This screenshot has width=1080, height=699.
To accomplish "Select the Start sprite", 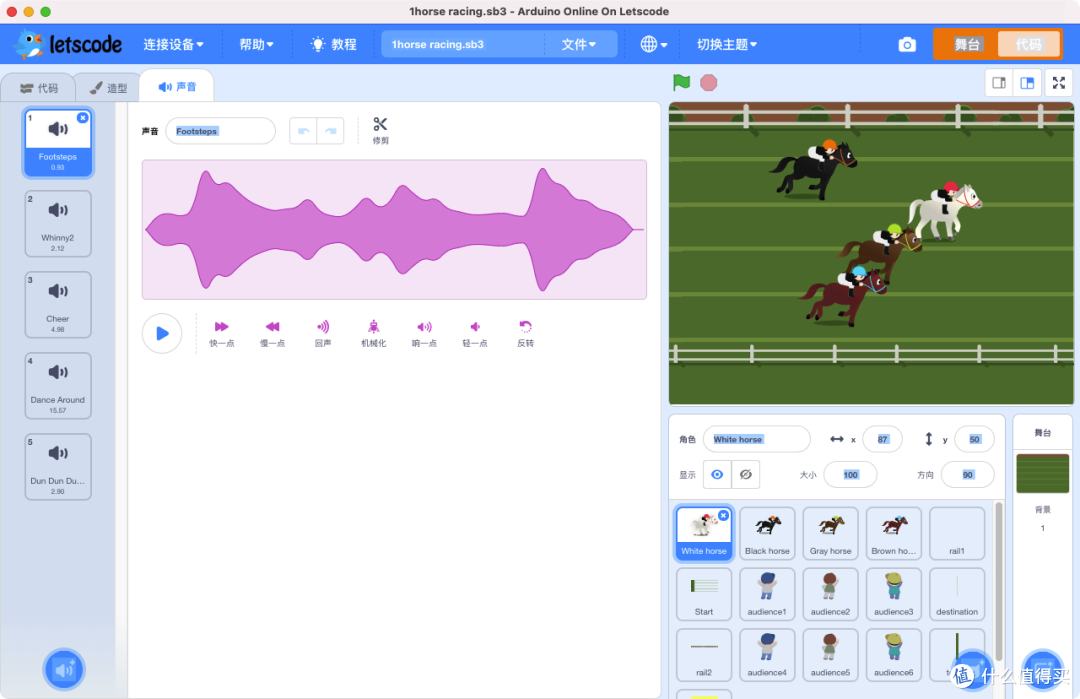I will (x=704, y=594).
